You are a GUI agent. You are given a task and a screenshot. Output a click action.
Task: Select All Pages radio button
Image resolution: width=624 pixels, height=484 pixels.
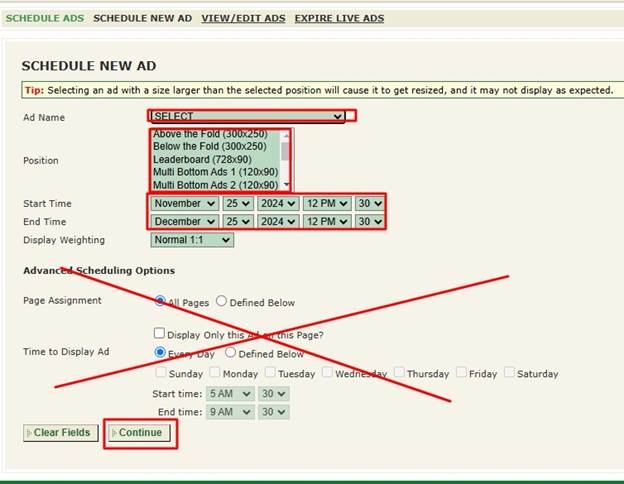[160, 301]
